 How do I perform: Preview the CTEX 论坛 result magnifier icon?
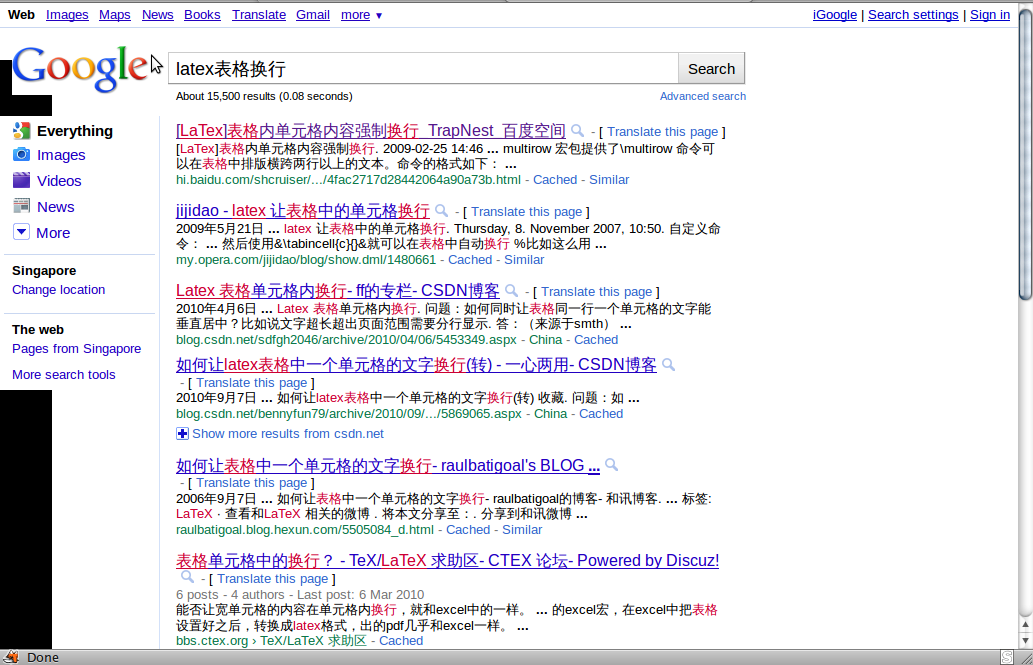[187, 577]
